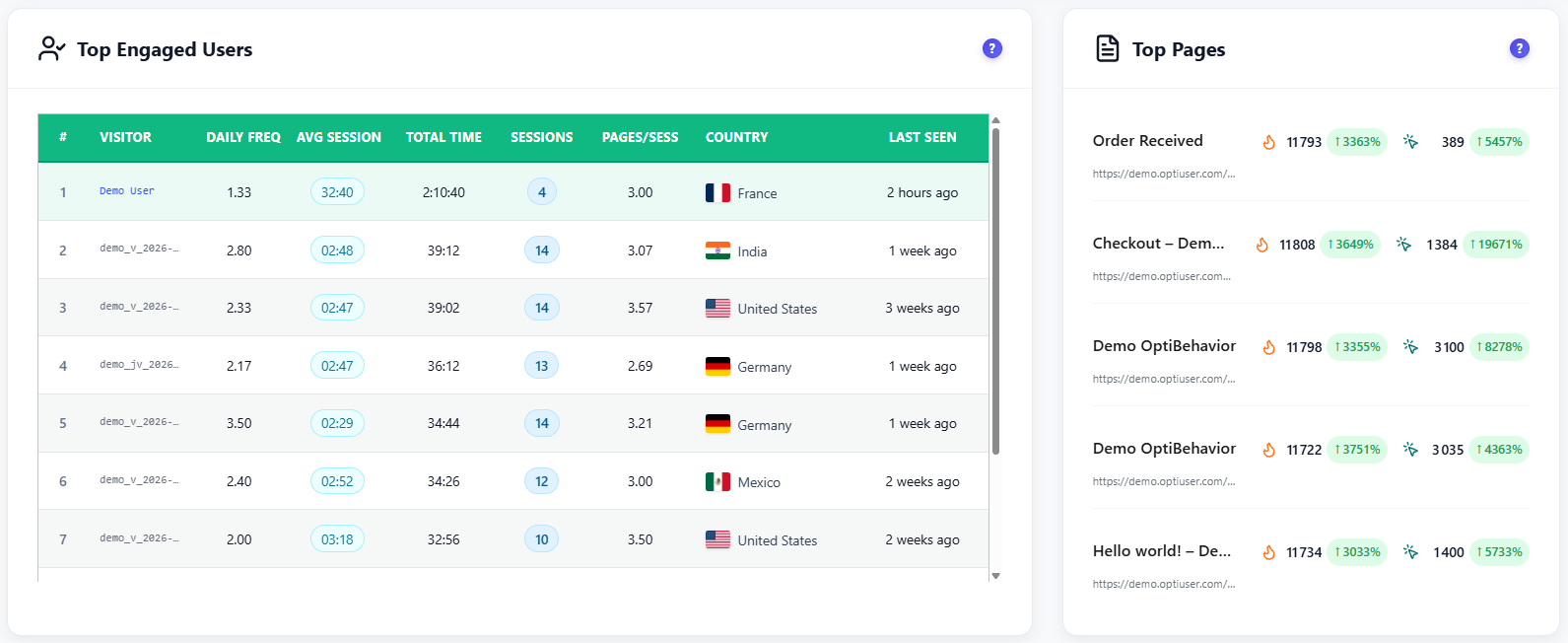Viewport: 1568px width, 643px height.
Task: Click the France flag icon
Action: pyautogui.click(x=717, y=193)
